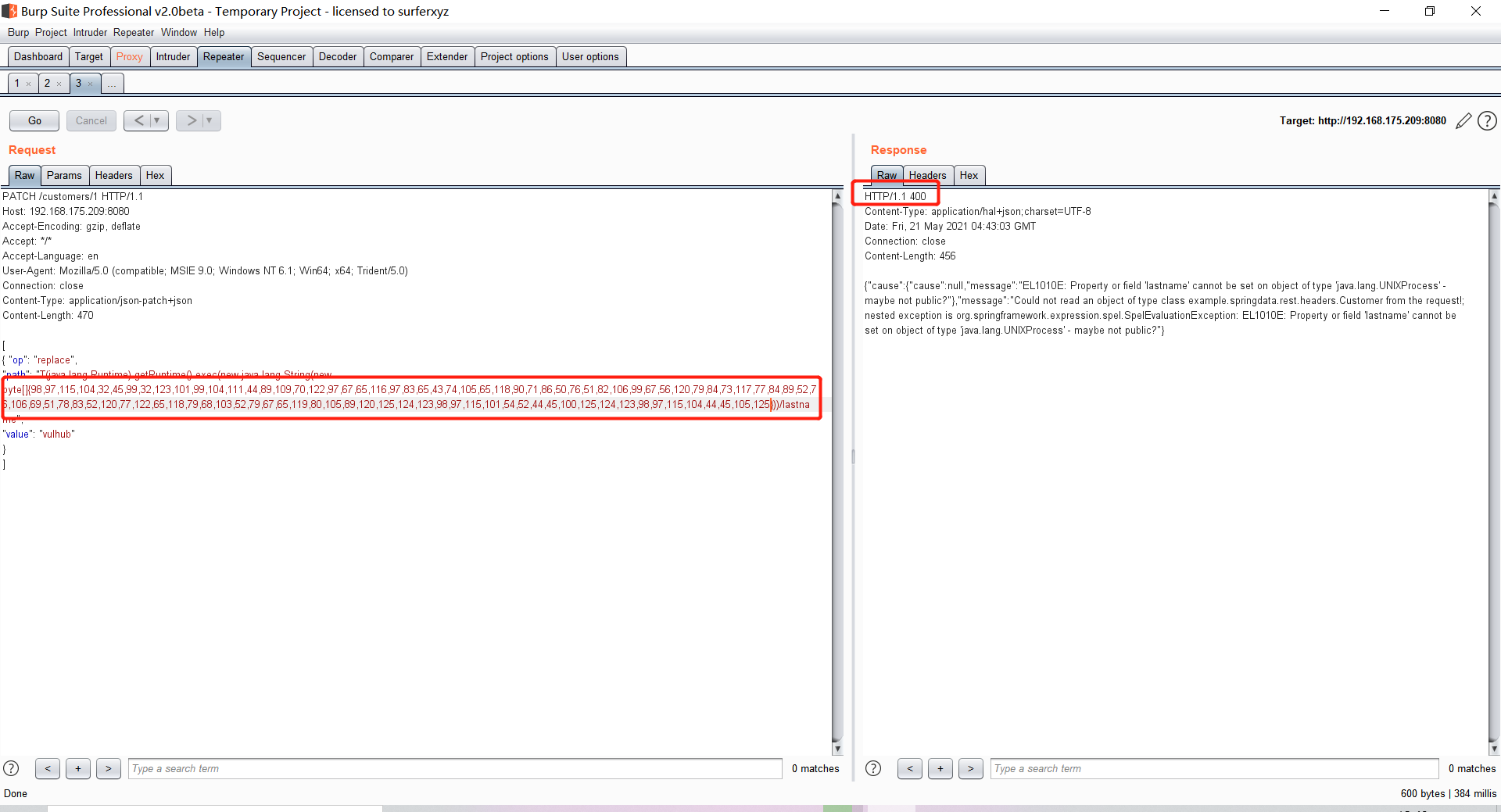Screen dimensions: 1501x812
Task: Switch to the Comparer tab
Action: (392, 56)
